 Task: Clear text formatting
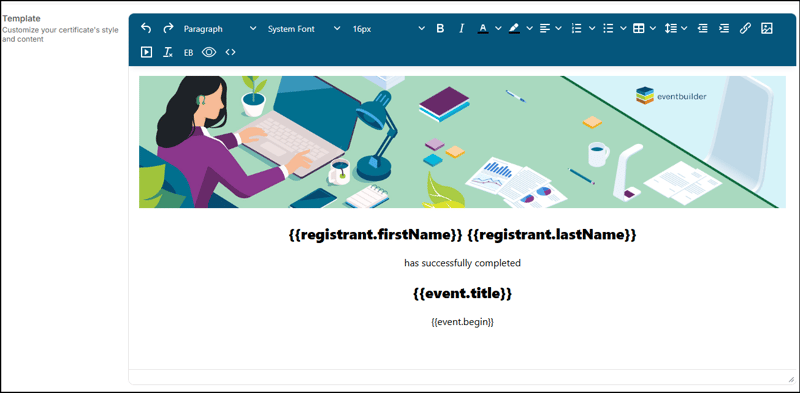[x=168, y=52]
